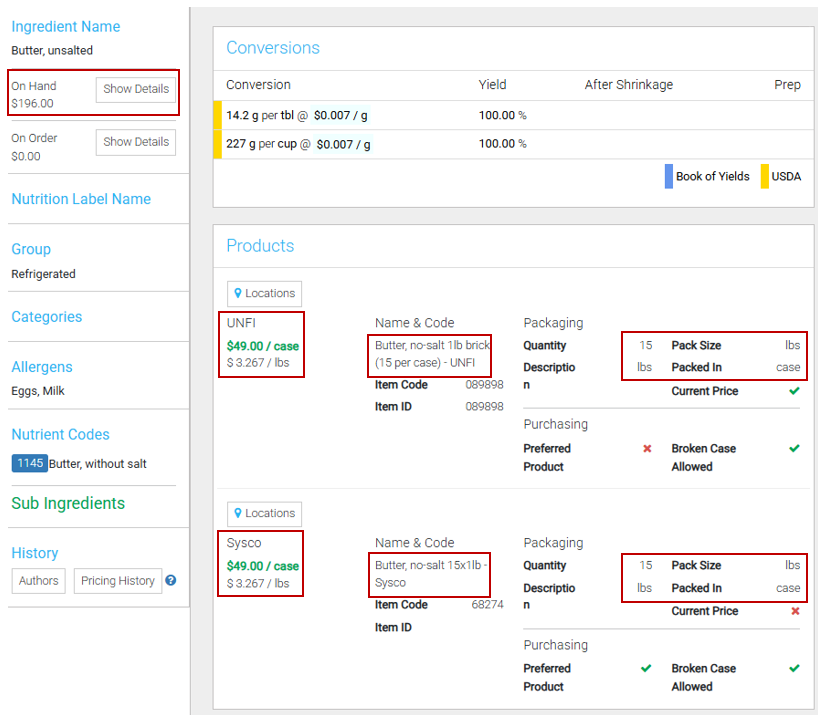Open the help icon beside Pricing History
The height and width of the screenshot is (715, 818).
point(169,580)
